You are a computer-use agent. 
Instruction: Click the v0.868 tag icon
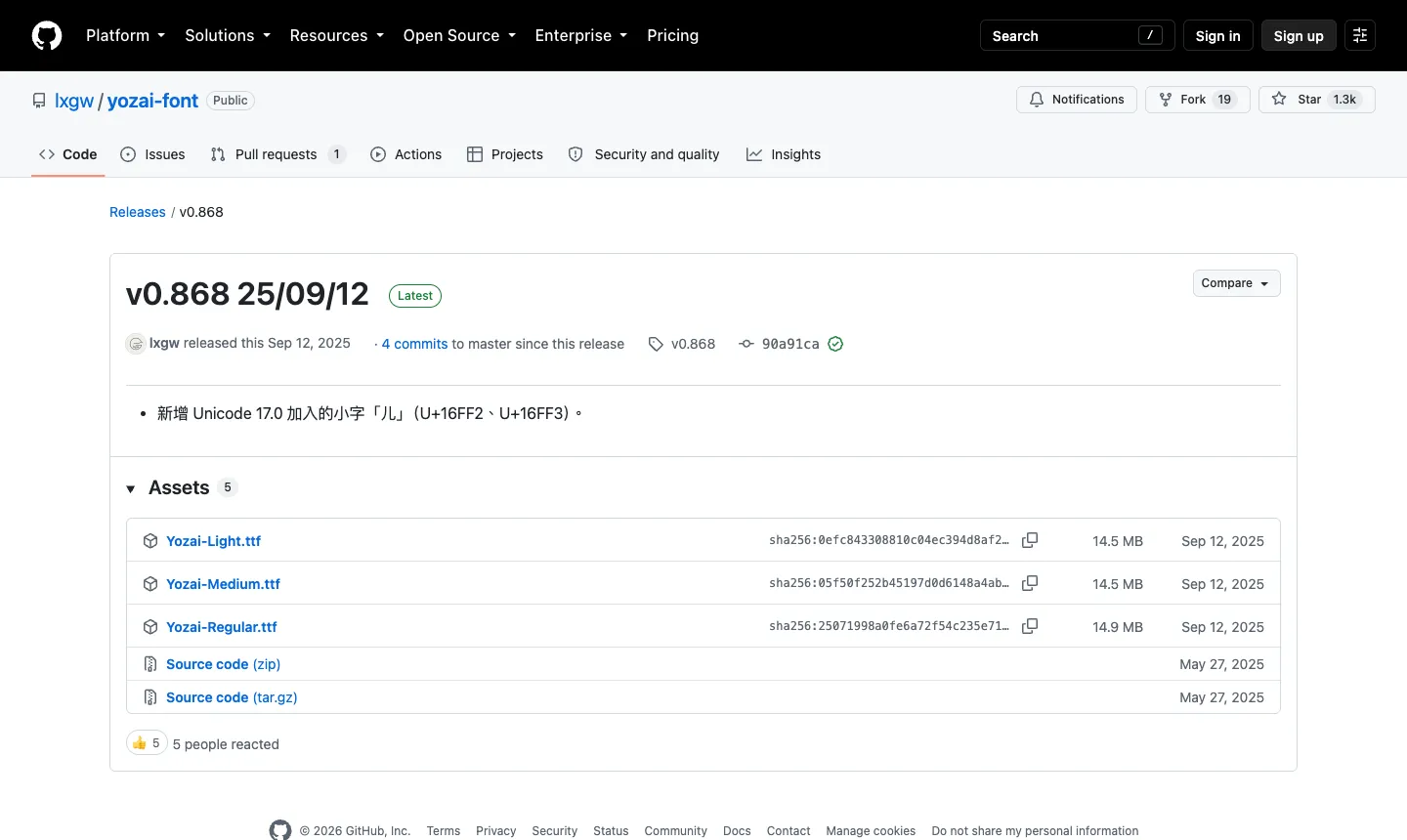(x=656, y=344)
